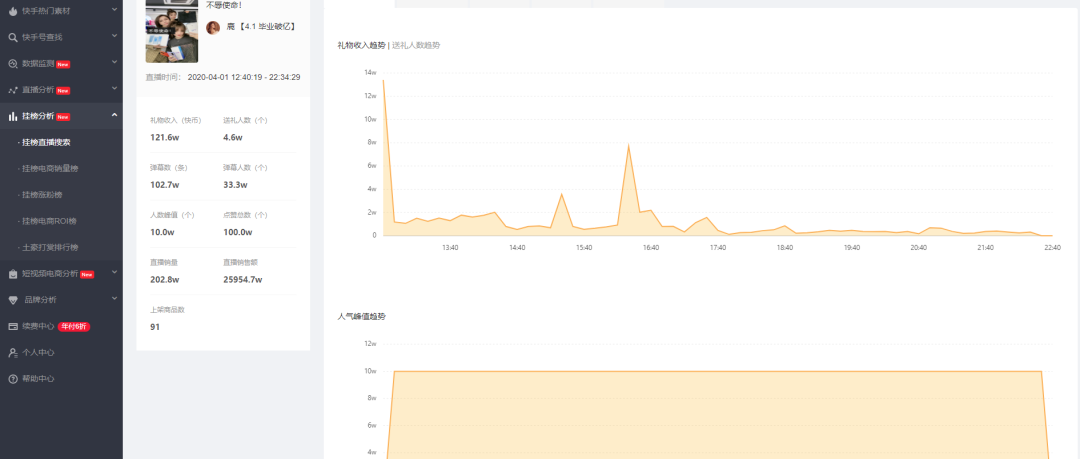Image resolution: width=1080 pixels, height=459 pixels.
Task: Collapse the 挂榜分析 section chevron
Action: 114,115
